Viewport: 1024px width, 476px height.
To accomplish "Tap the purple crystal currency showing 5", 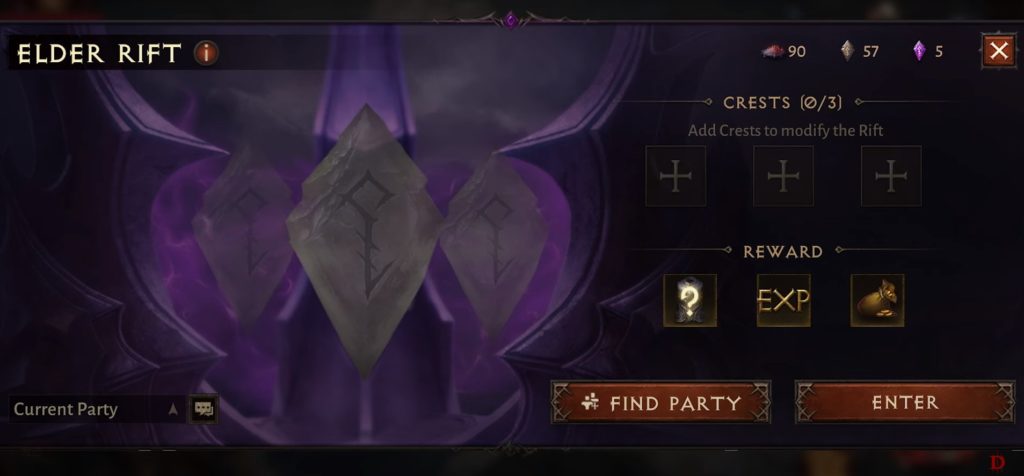I will pos(919,51).
